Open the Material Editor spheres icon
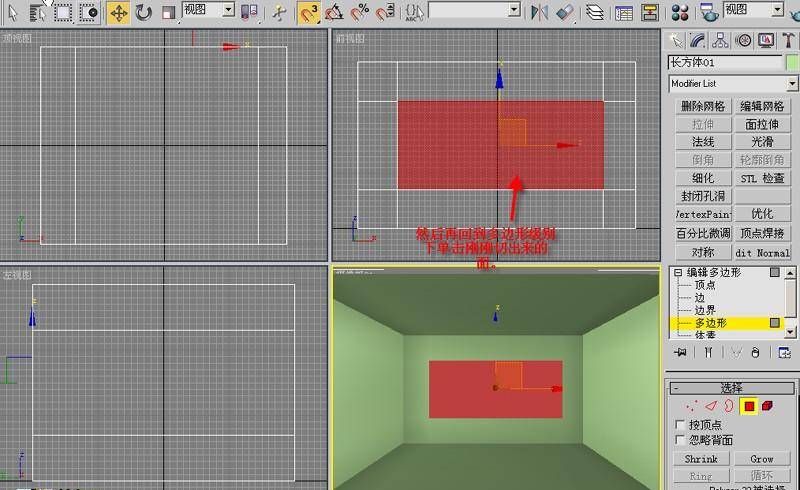 click(x=680, y=13)
